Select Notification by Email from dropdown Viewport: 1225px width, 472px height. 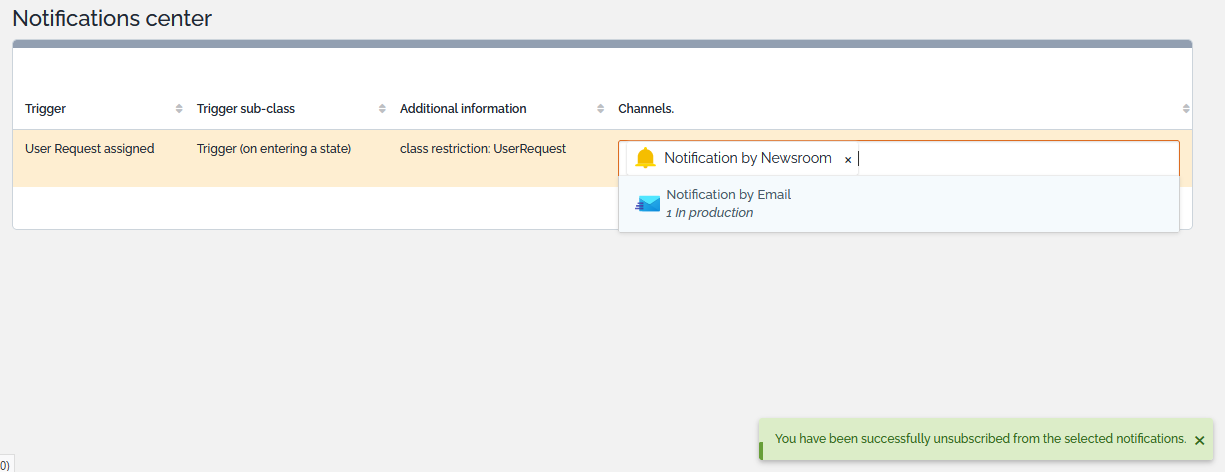point(728,195)
